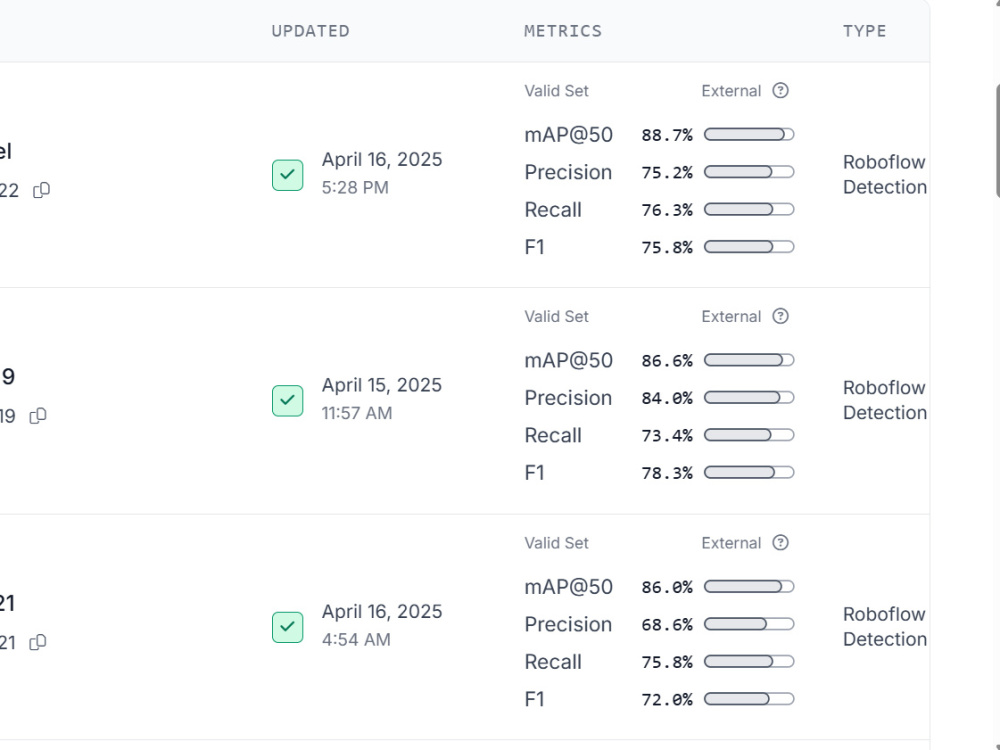This screenshot has height=750, width=1000.
Task: Click the TYPE column header
Action: pos(864,31)
